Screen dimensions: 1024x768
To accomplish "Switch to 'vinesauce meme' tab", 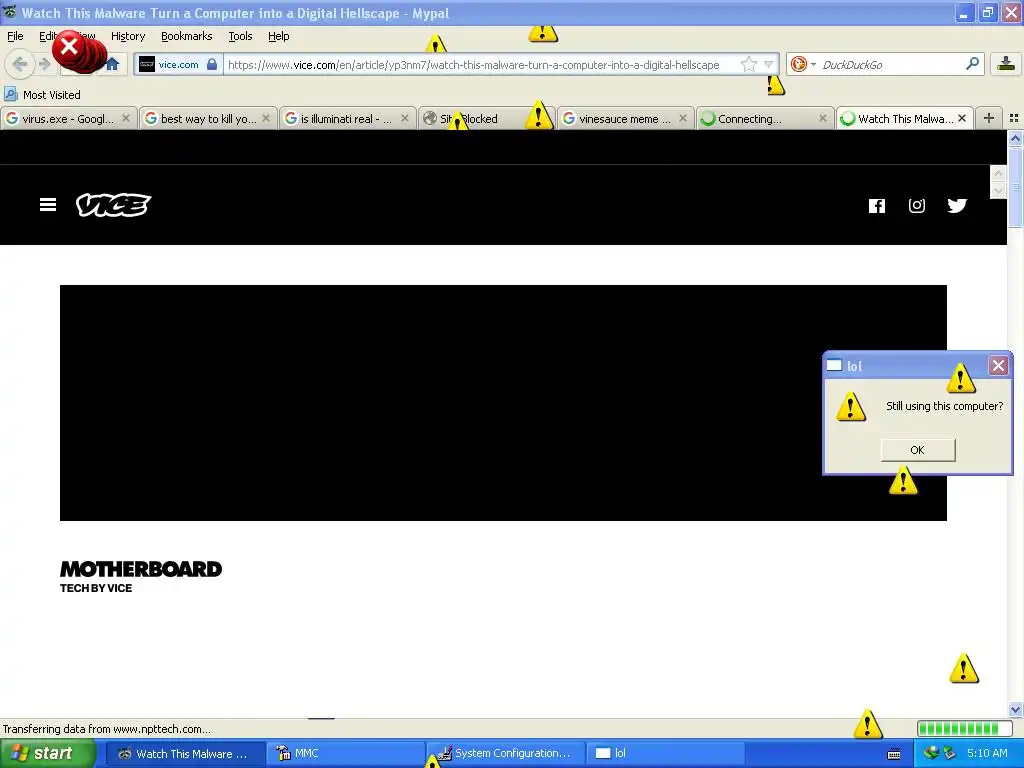I will (626, 118).
